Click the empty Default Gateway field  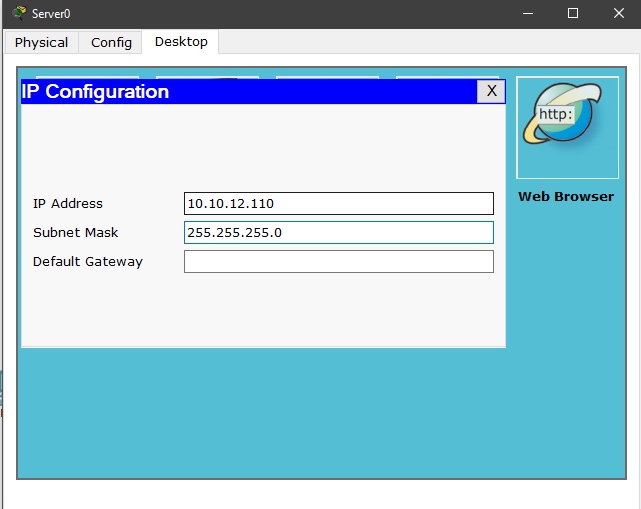[x=338, y=261]
